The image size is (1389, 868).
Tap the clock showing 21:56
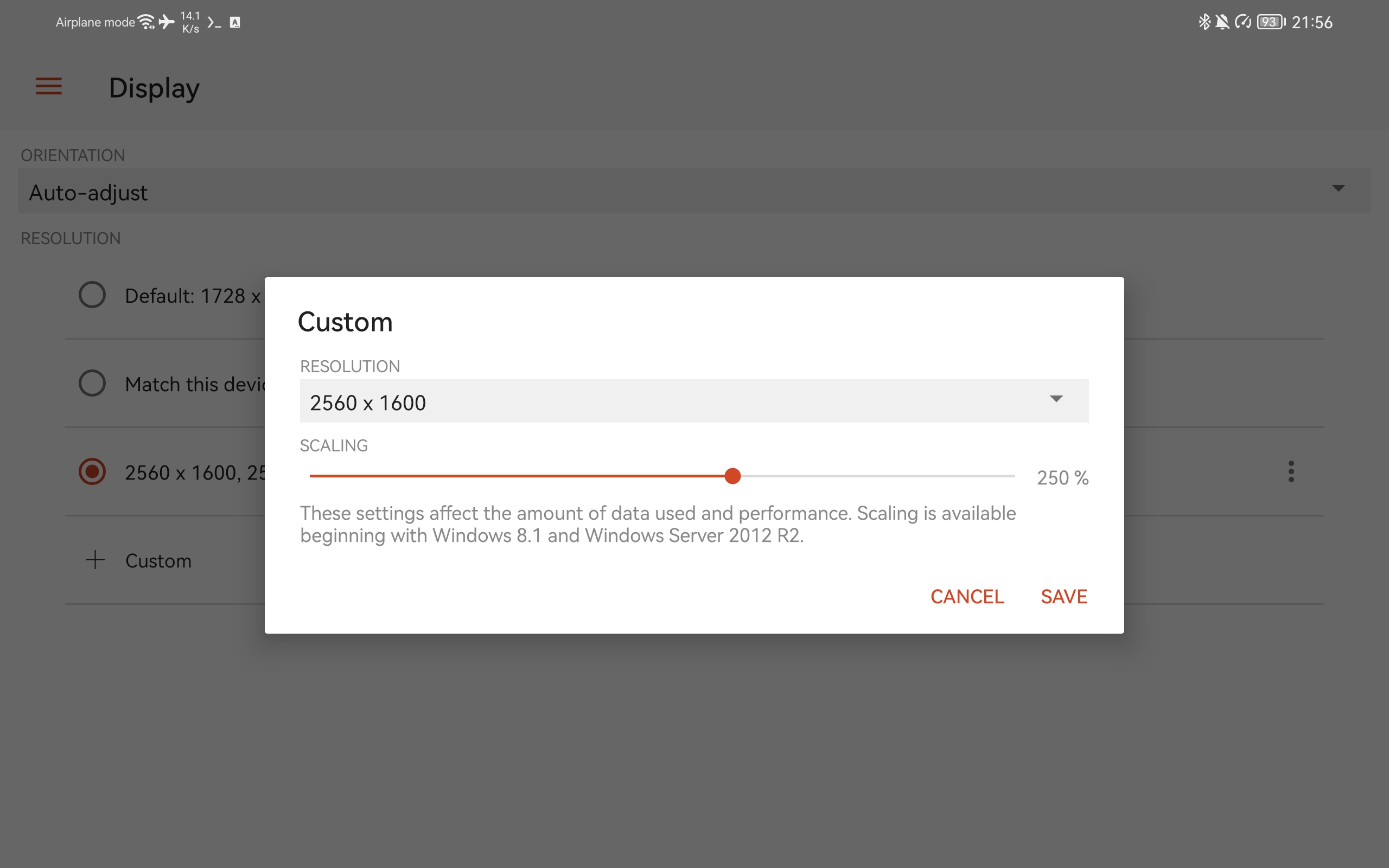(x=1311, y=22)
